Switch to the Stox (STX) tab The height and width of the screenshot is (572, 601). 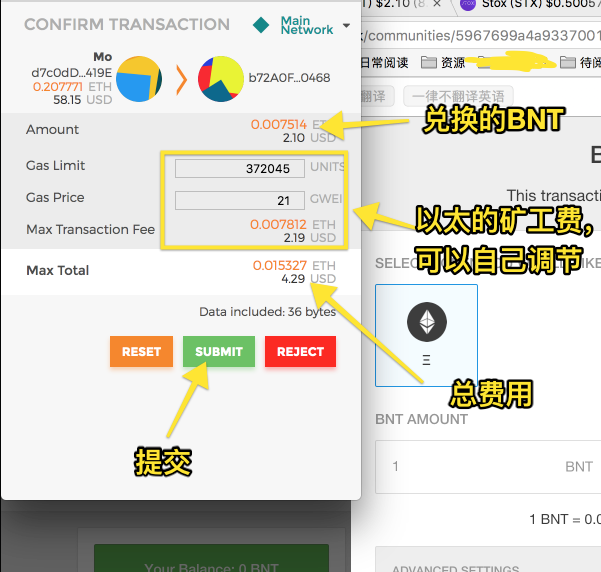531,5
